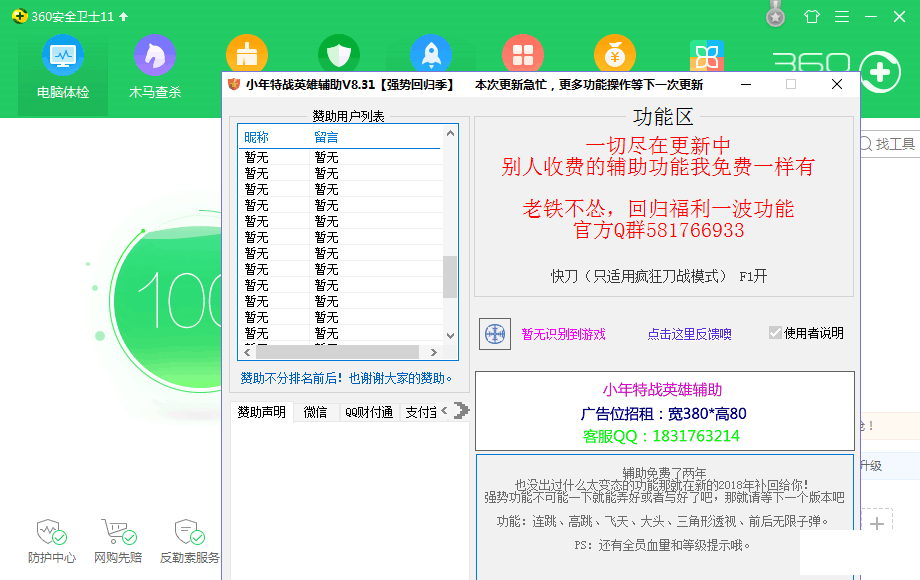Click 小年特战英雄辅助 ad banner title
Image resolution: width=920 pixels, height=580 pixels.
click(x=662, y=390)
